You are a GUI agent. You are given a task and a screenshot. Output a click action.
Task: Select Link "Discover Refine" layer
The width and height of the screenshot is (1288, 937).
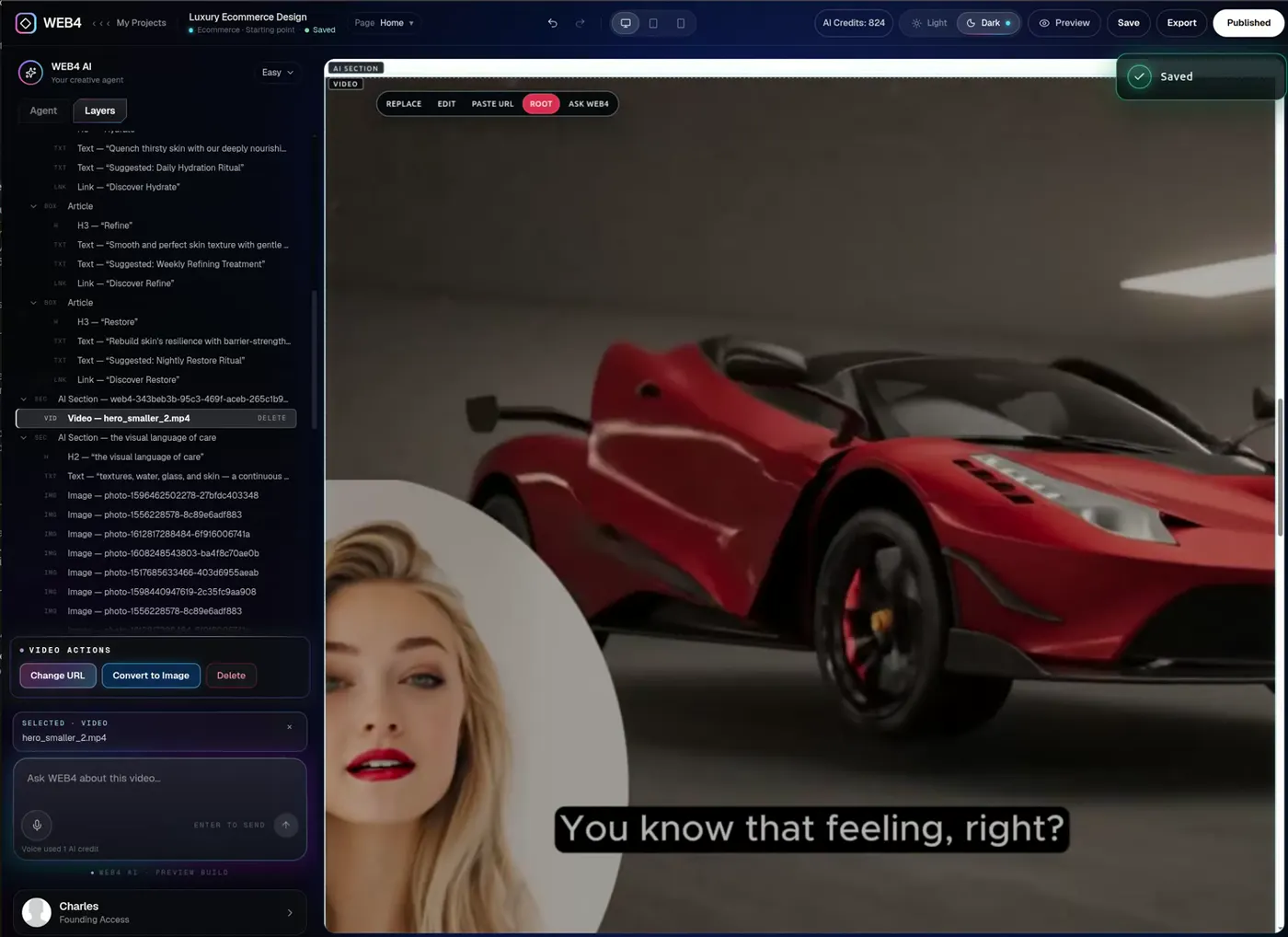point(156,283)
